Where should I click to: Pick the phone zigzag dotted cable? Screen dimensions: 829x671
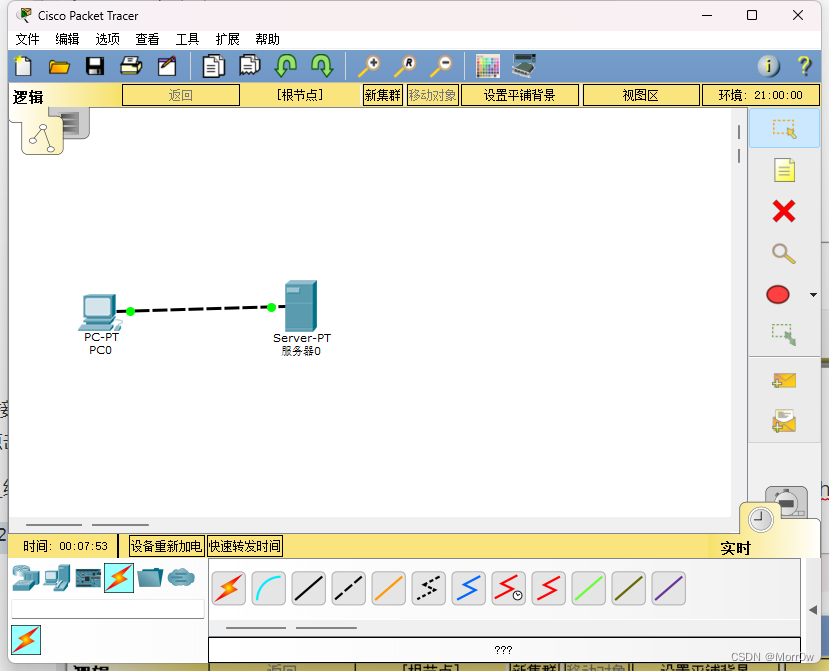click(x=429, y=588)
